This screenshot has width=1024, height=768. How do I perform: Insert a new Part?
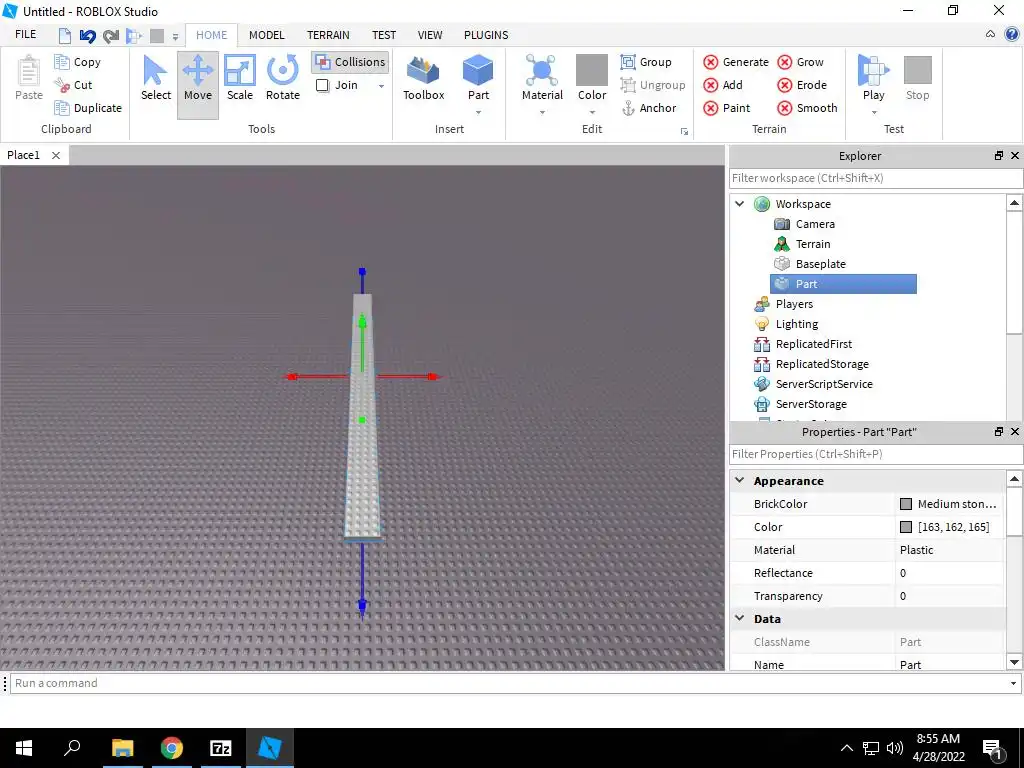[x=478, y=77]
